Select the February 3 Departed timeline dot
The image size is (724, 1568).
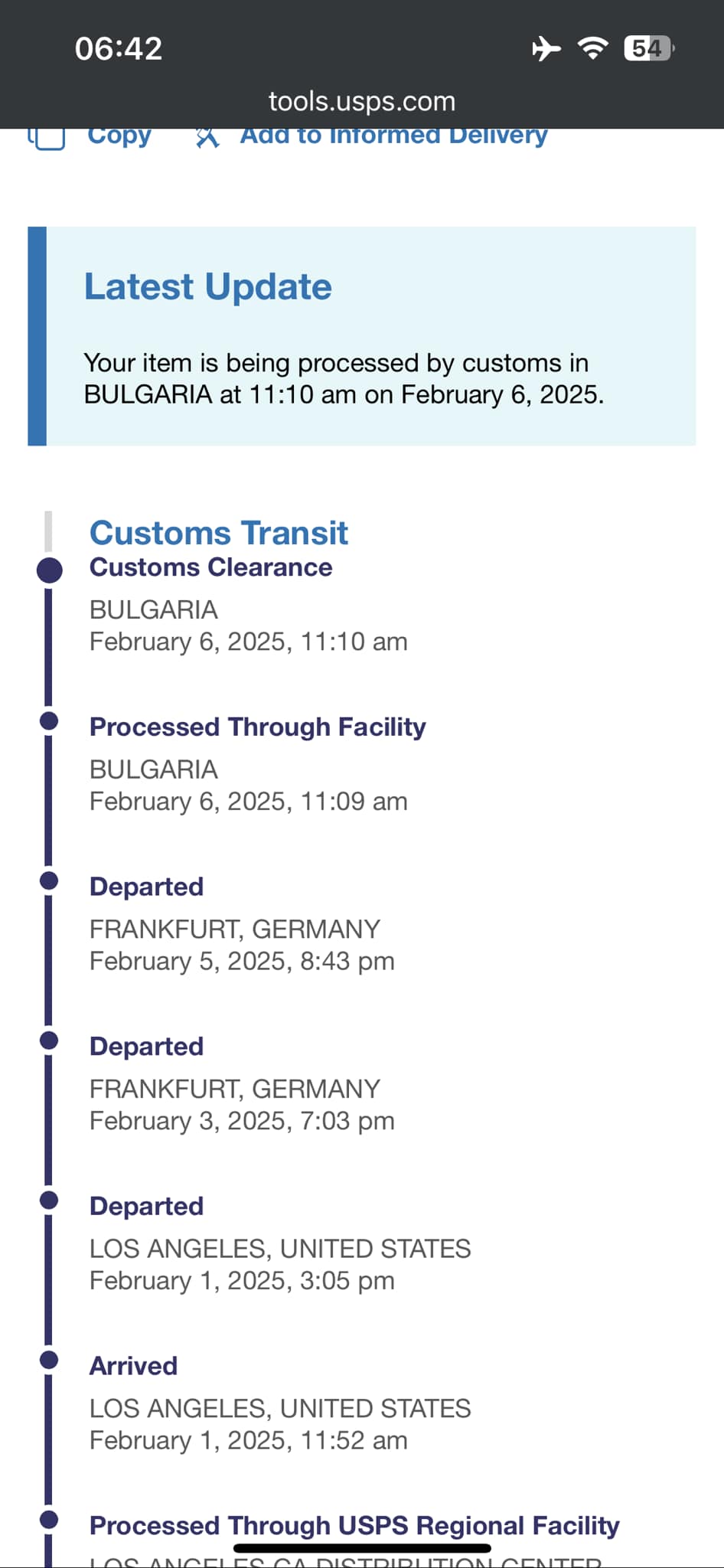[x=49, y=1040]
